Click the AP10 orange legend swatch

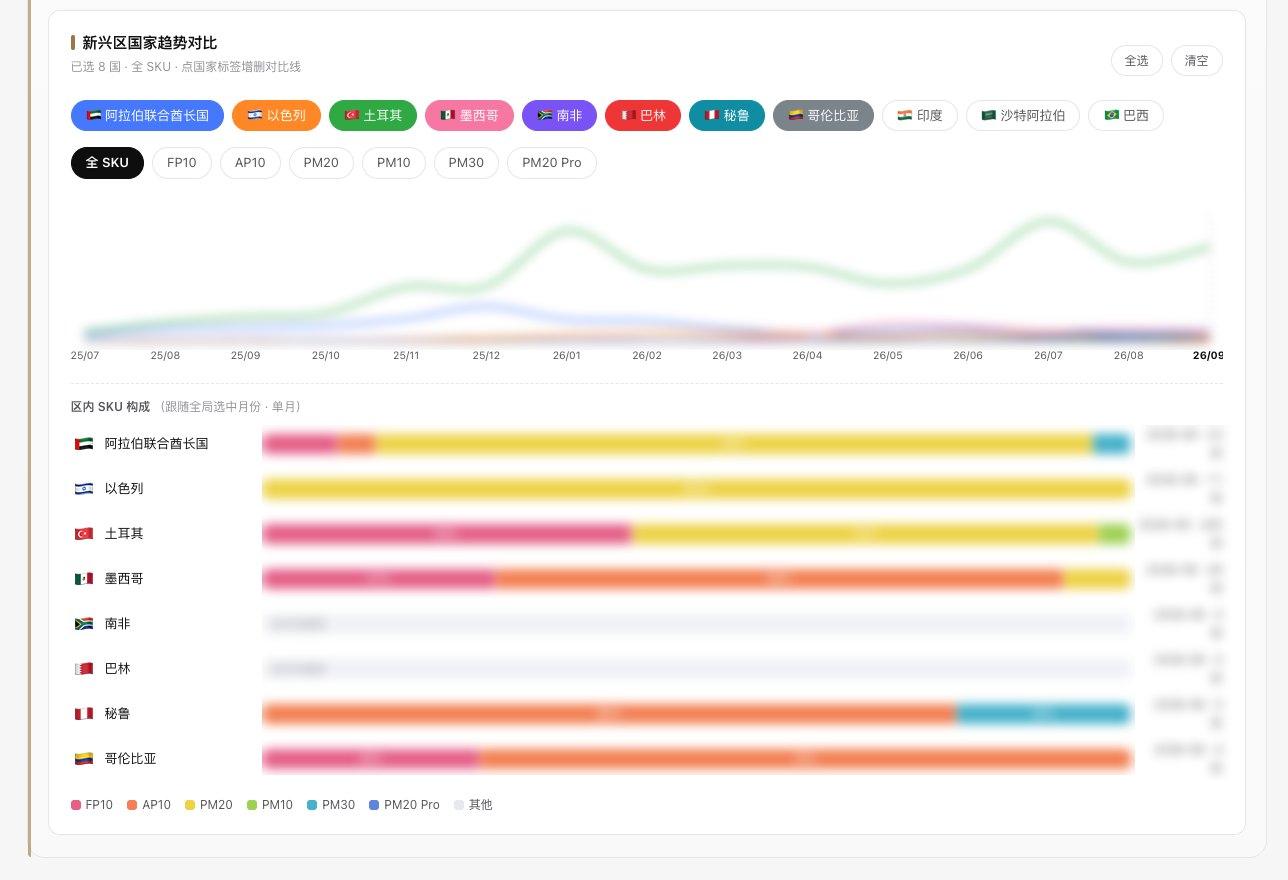click(x=132, y=805)
